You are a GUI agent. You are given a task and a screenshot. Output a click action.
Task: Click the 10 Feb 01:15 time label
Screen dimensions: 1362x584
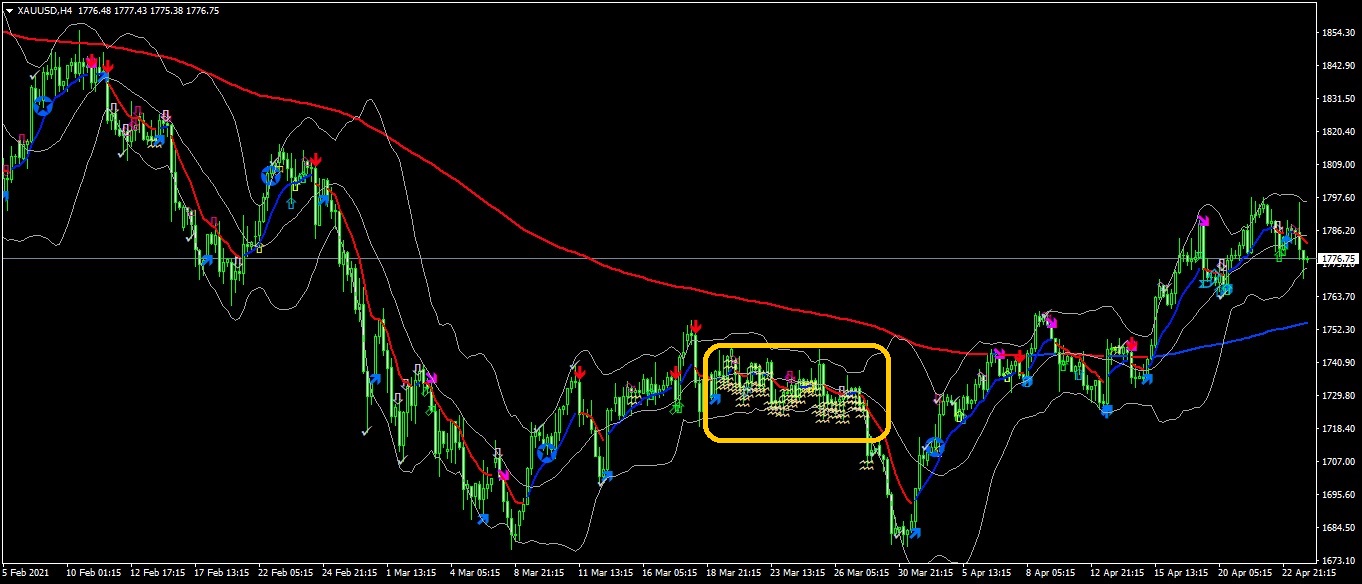click(94, 574)
